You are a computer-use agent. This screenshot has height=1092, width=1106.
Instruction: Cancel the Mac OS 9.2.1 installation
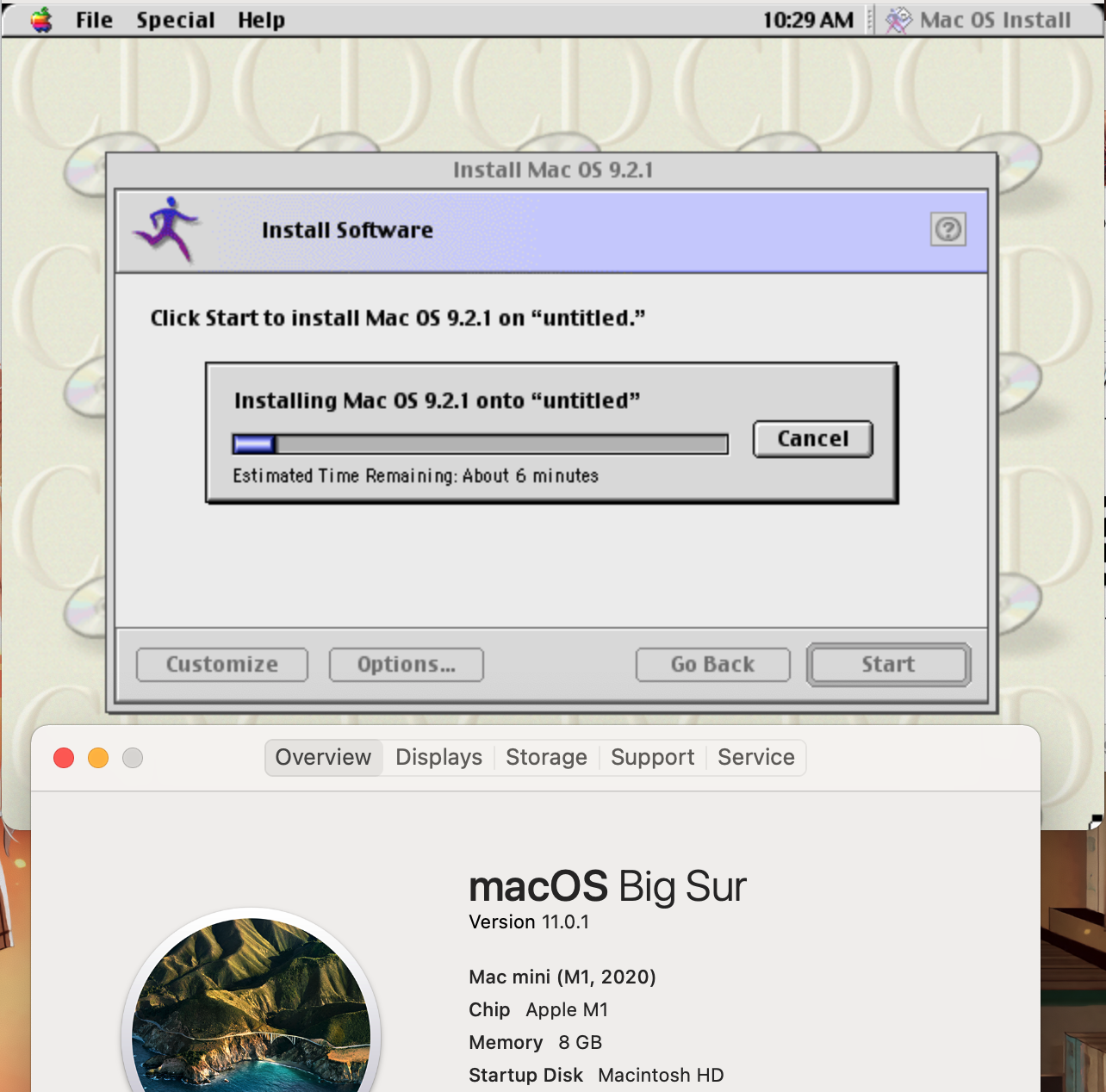coord(813,438)
